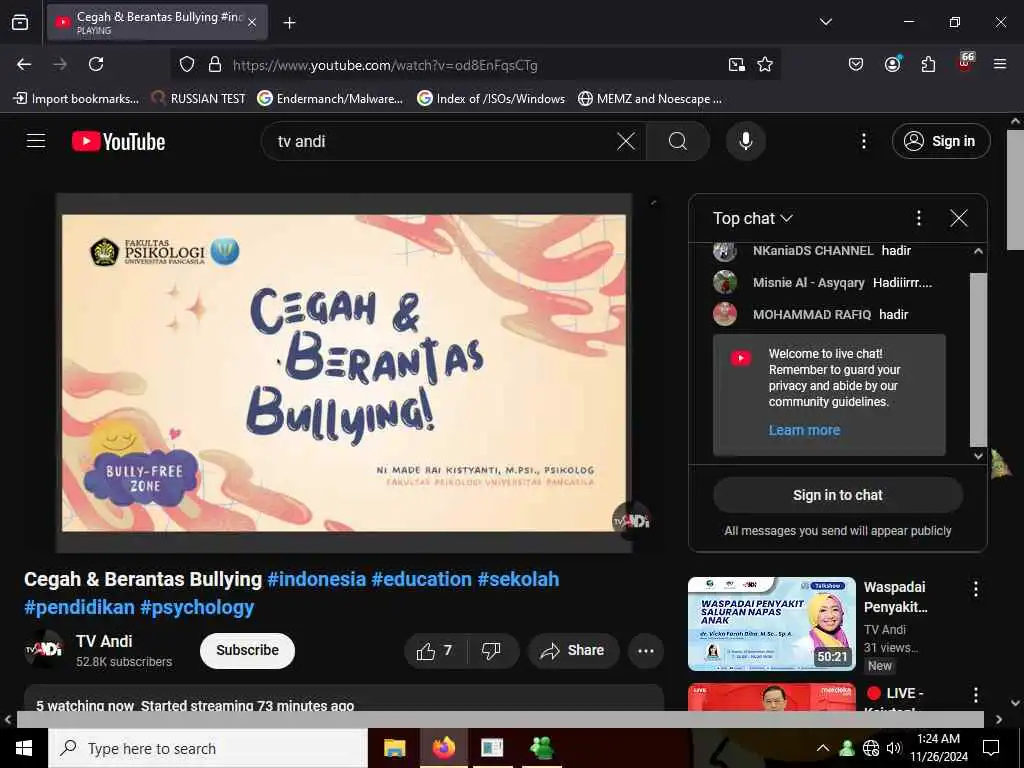The height and width of the screenshot is (768, 1024).
Task: Click the chat scrollbar up arrow
Action: (978, 251)
